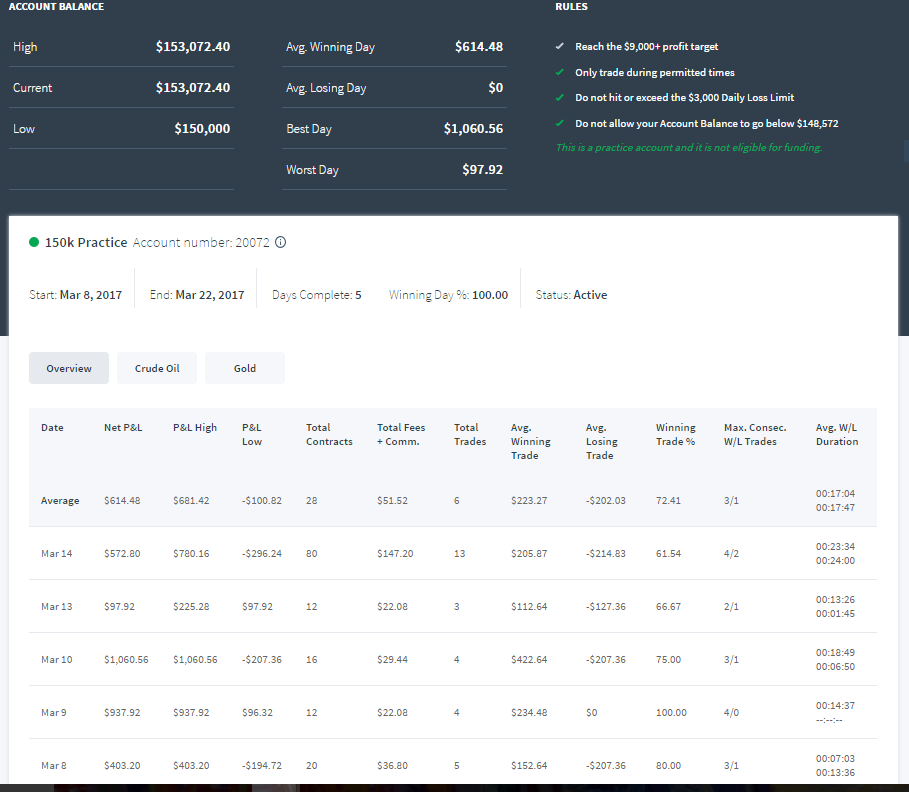Click checkmark next to Daily Loss Limit
The image size is (909, 792).
pos(559,97)
